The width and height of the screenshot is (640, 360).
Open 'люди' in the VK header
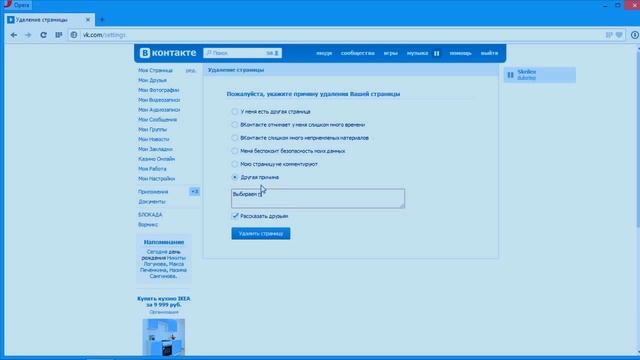click(324, 53)
